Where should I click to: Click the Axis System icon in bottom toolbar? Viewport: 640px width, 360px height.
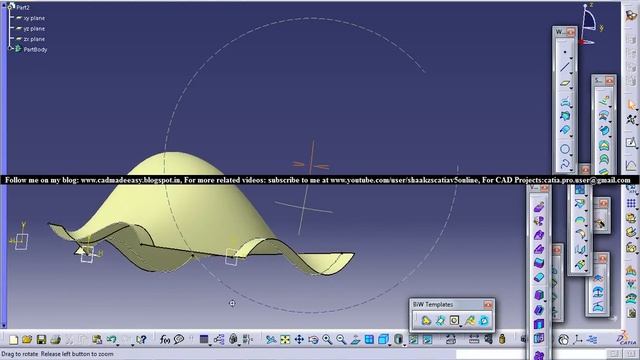[578, 339]
